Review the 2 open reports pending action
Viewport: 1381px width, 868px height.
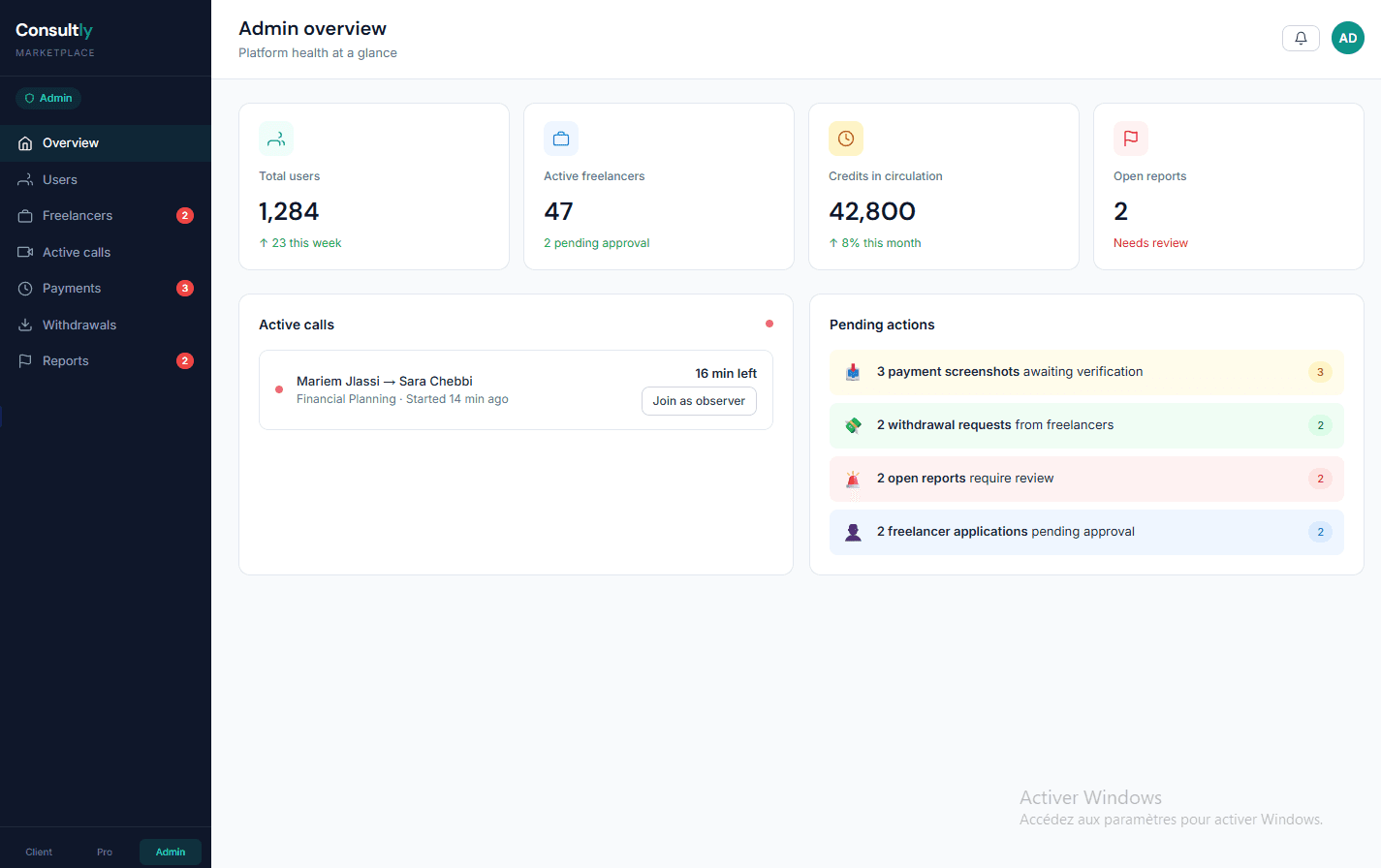point(1086,479)
